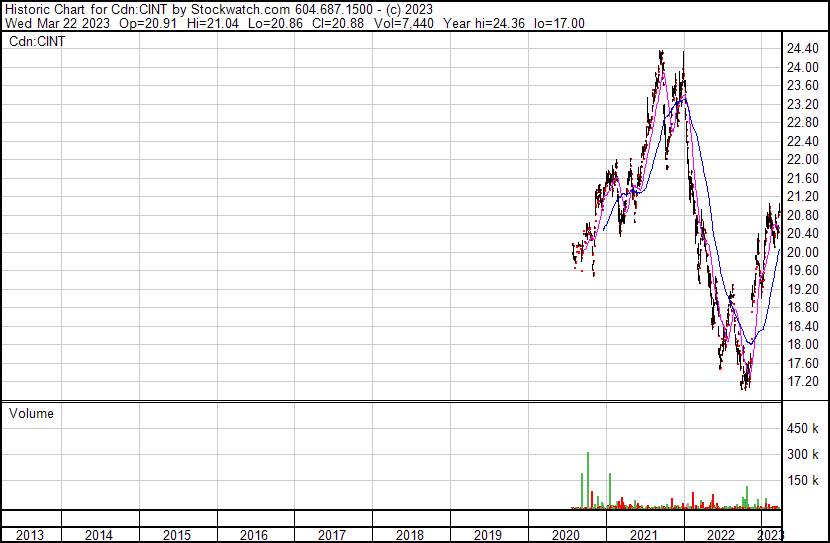Select the 17.20 price axis label
Viewport: 830px width, 543px height.
[x=806, y=382]
